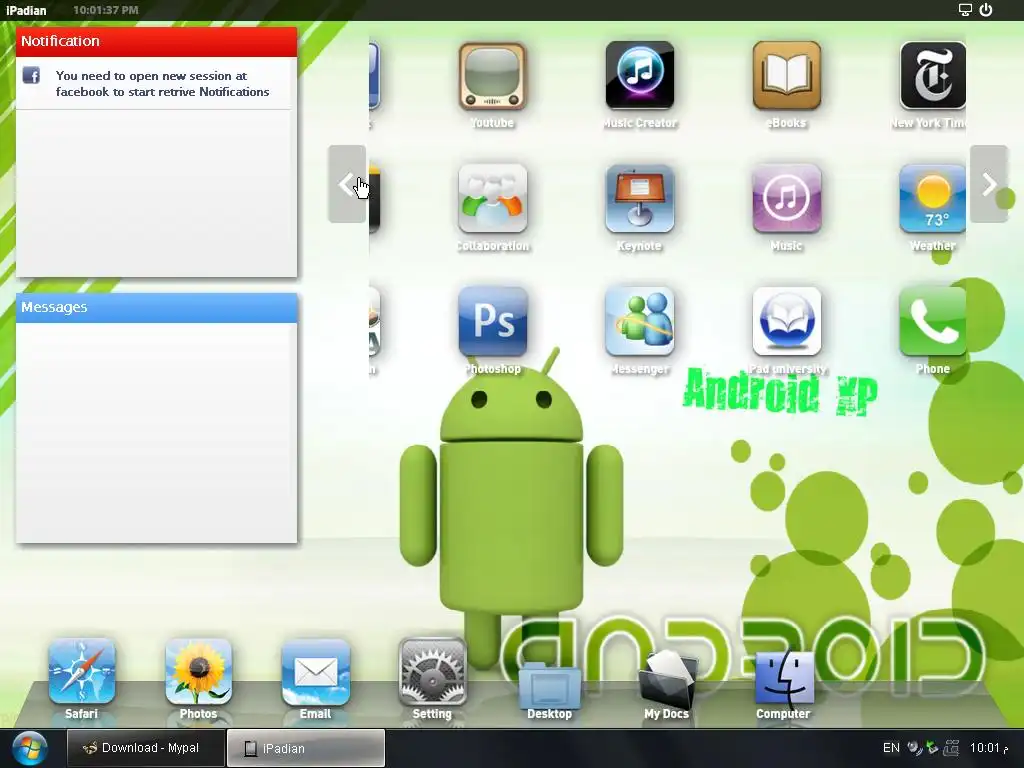Open Computer icon in dock
The image size is (1024, 768).
point(783,679)
